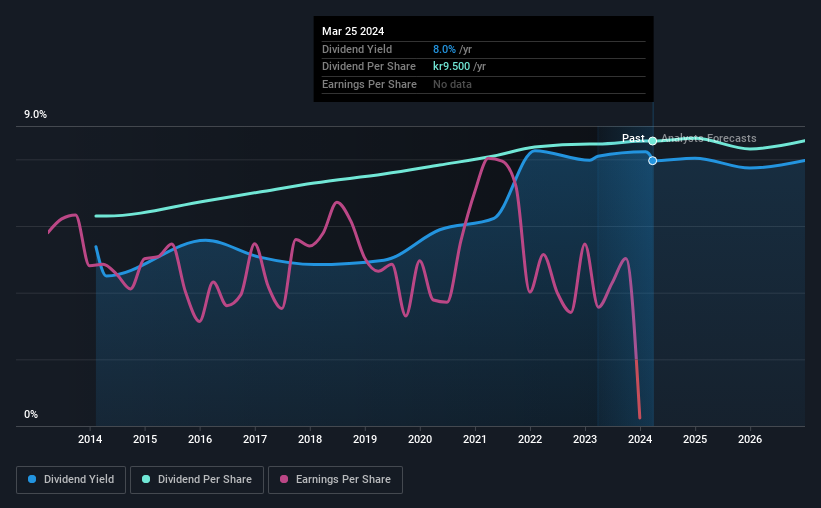The image size is (821, 508).
Task: Click the 2016 x-axis year label
Action: point(200,439)
